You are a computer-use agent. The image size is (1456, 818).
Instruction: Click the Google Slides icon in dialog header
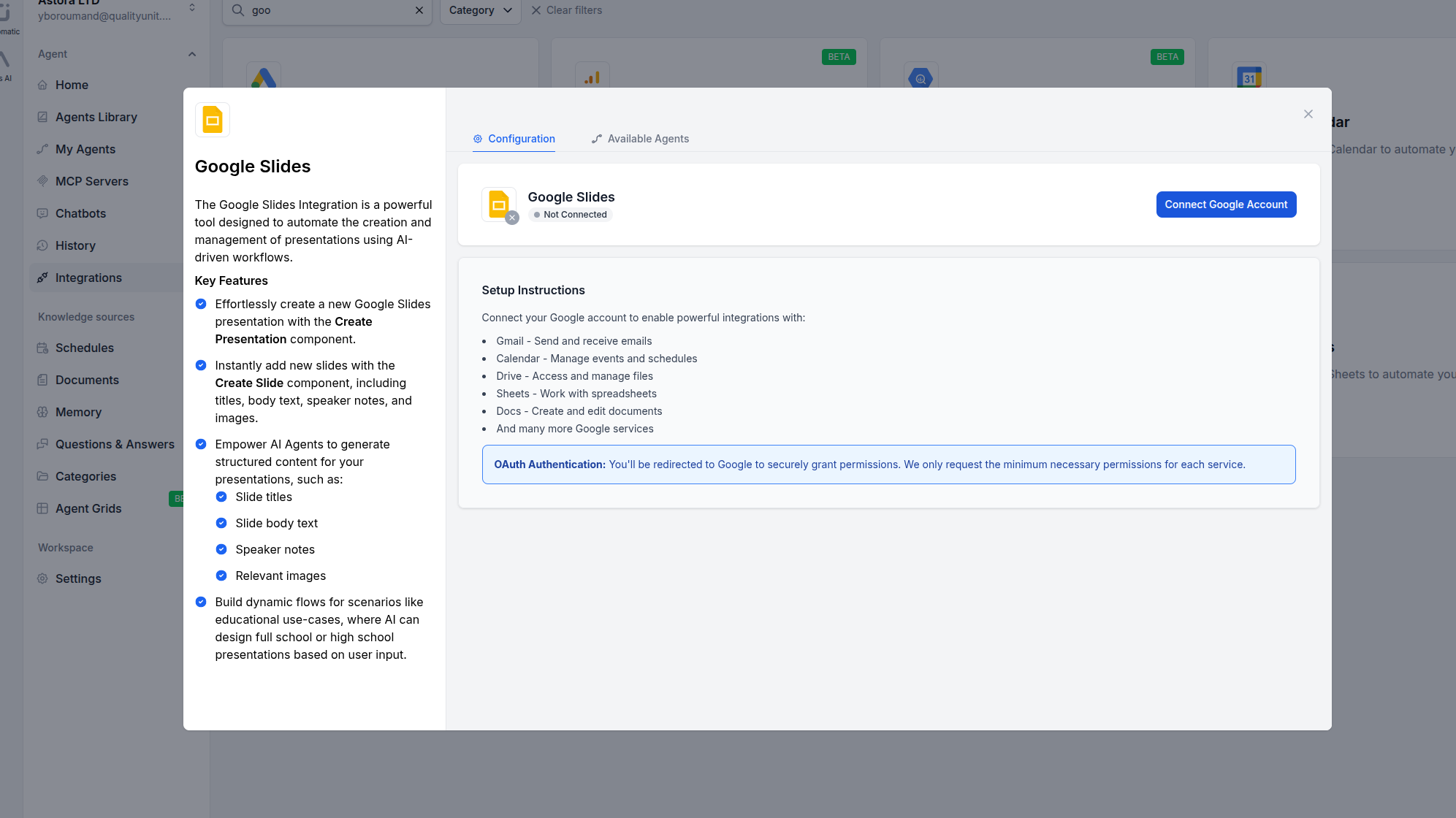212,119
